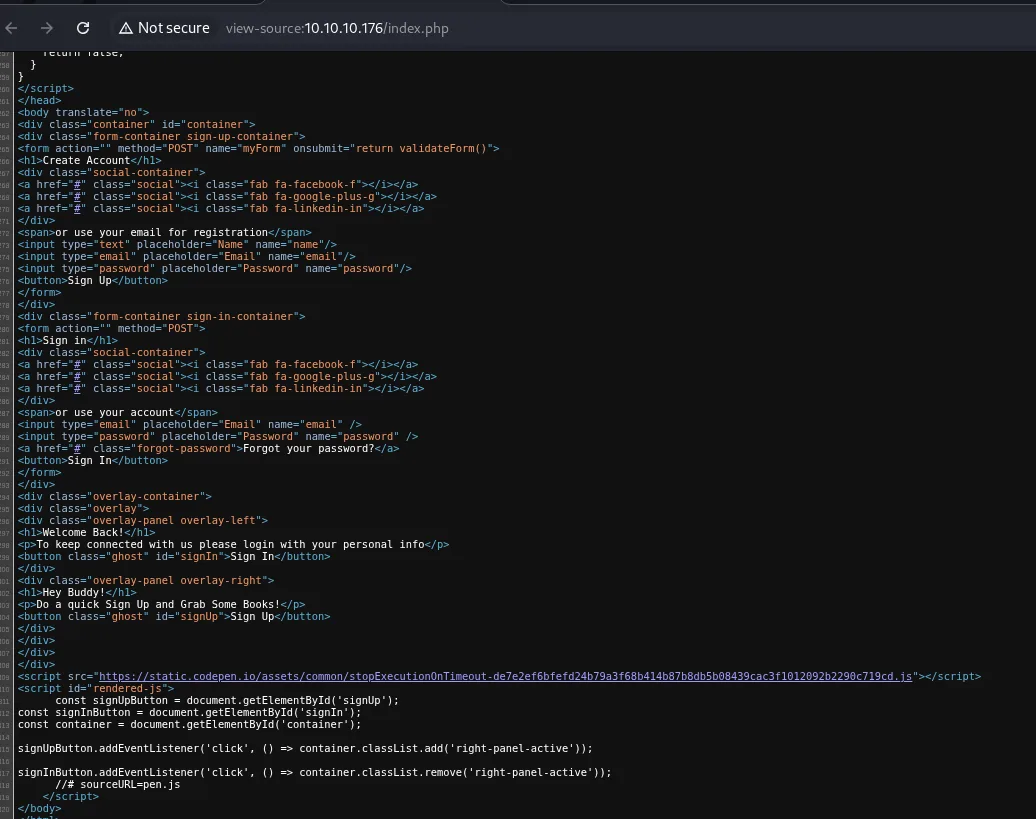Select the sign-in form line without an onsubmit attribute
Viewport: 1036px width, 819px height.
[111, 328]
